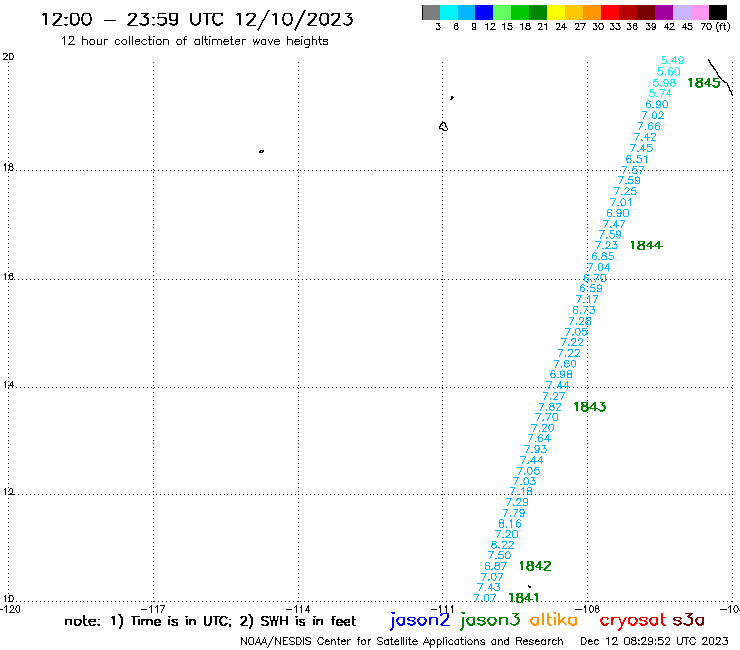The image size is (740, 650).
Task: Click the 5.98 wave height reading
Action: 664,83
